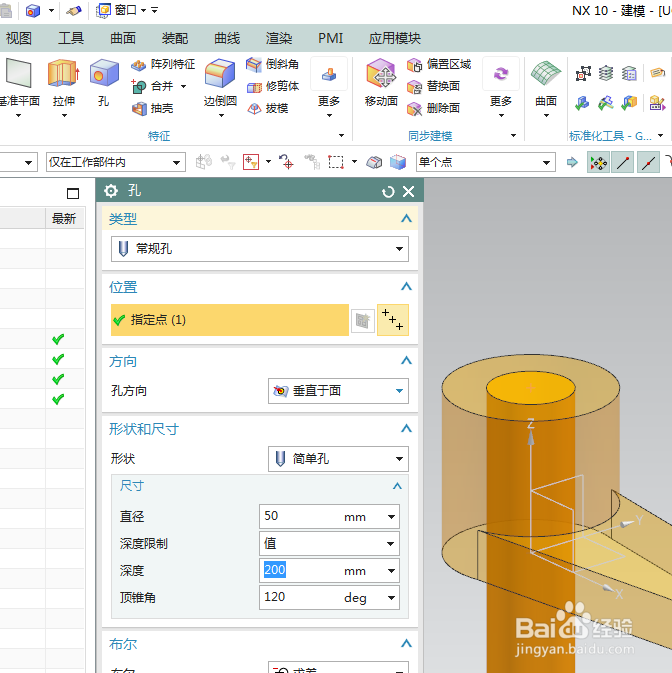Viewport: 672px width, 673px height.
Task: Open the hole type 常规孔 dropdown
Action: 260,249
